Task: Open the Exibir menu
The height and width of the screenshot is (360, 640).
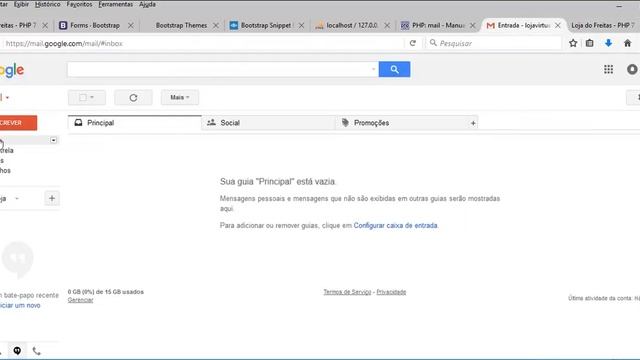Action: tap(21, 4)
